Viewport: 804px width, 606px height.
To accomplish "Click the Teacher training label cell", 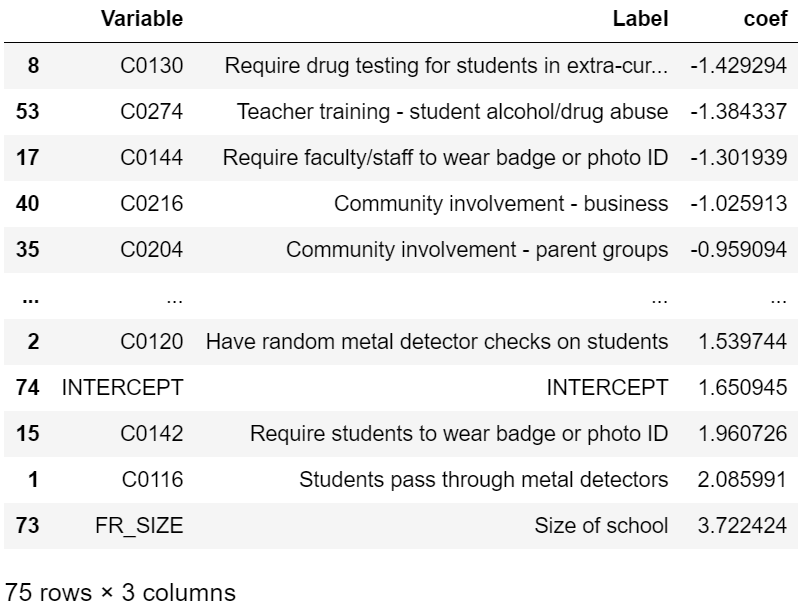I will pyautogui.click(x=452, y=111).
